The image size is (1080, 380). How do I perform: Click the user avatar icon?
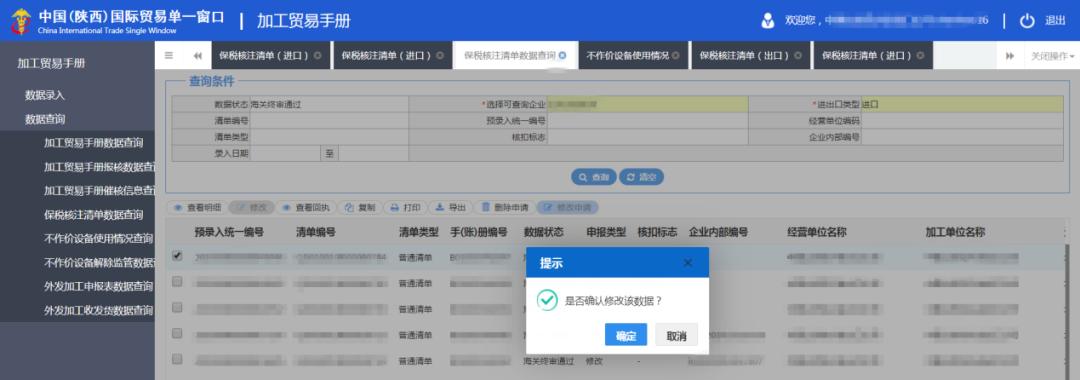(768, 21)
